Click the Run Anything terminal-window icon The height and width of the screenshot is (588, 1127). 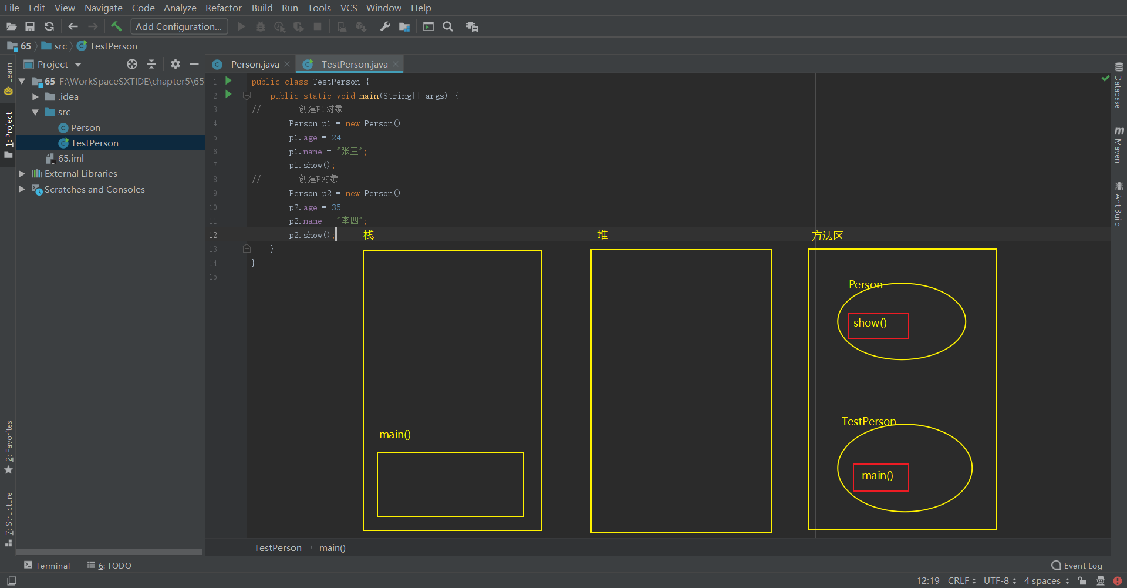(428, 27)
